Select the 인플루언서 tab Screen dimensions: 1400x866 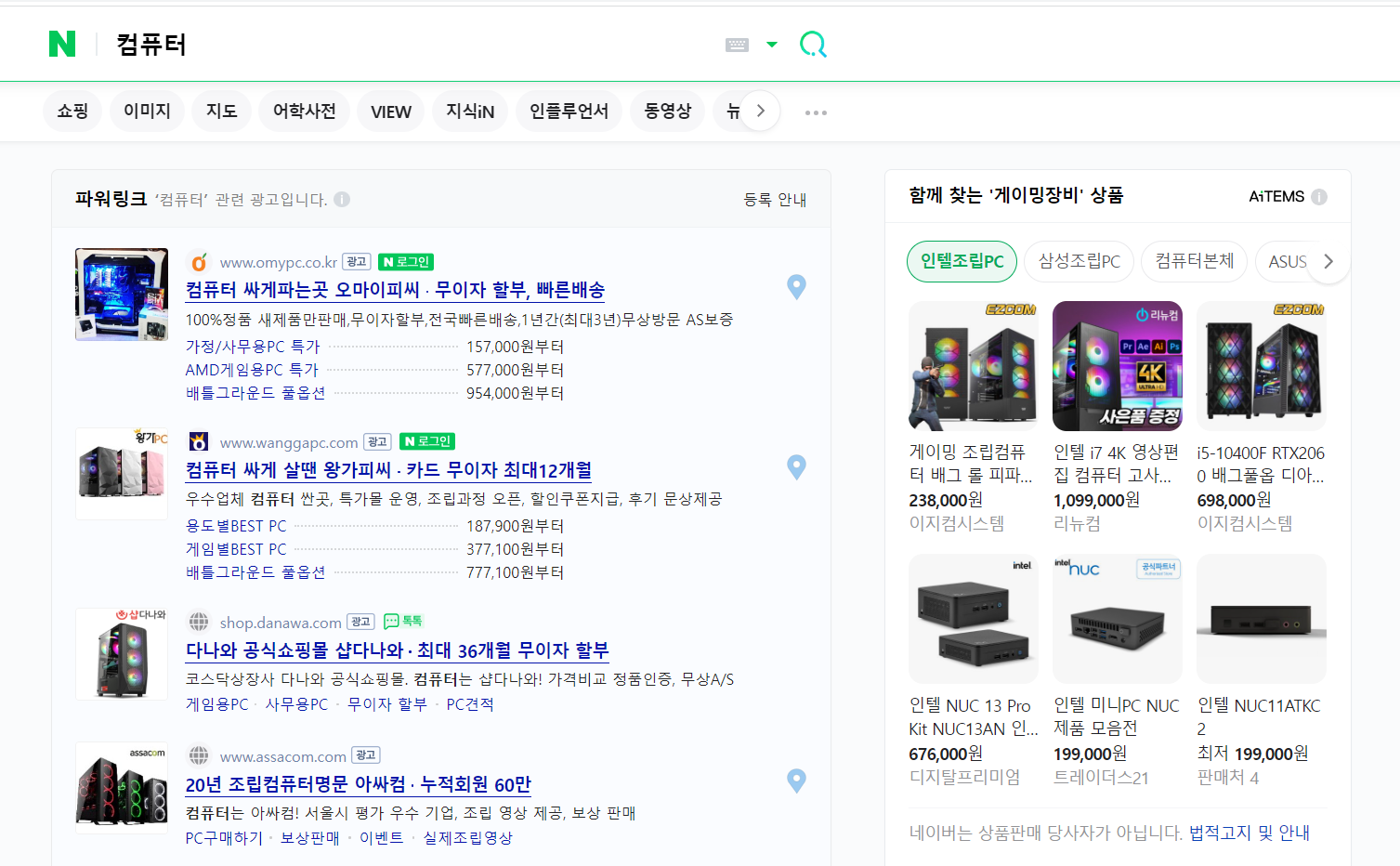tap(569, 112)
